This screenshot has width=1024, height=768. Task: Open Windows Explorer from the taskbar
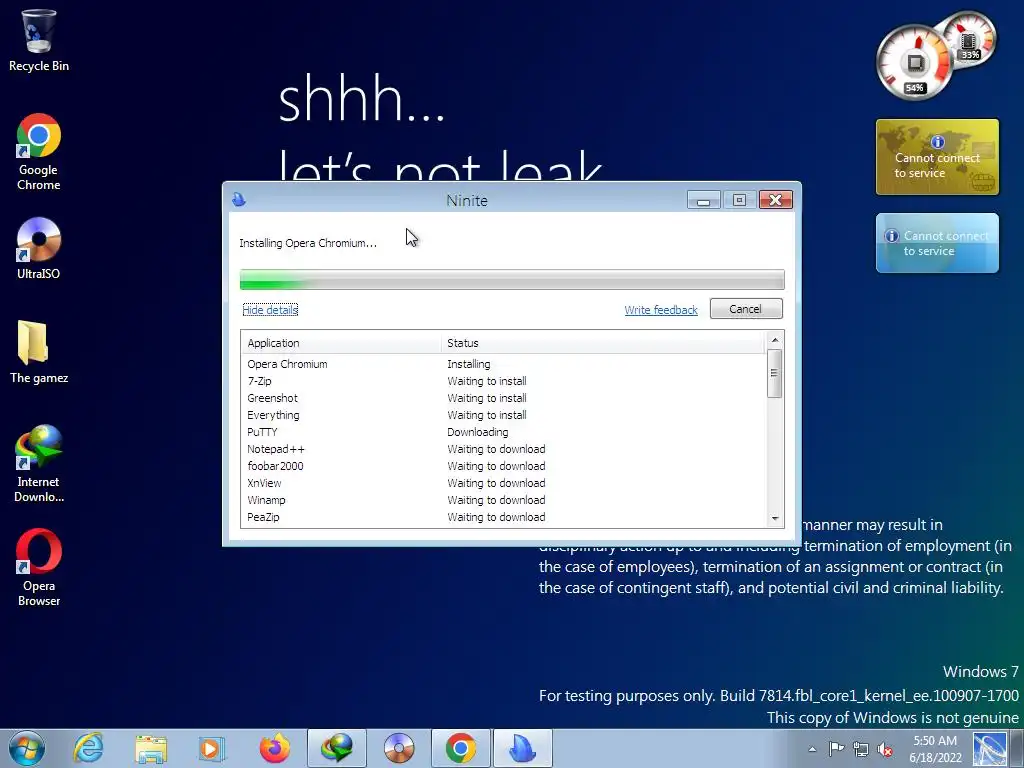(151, 748)
